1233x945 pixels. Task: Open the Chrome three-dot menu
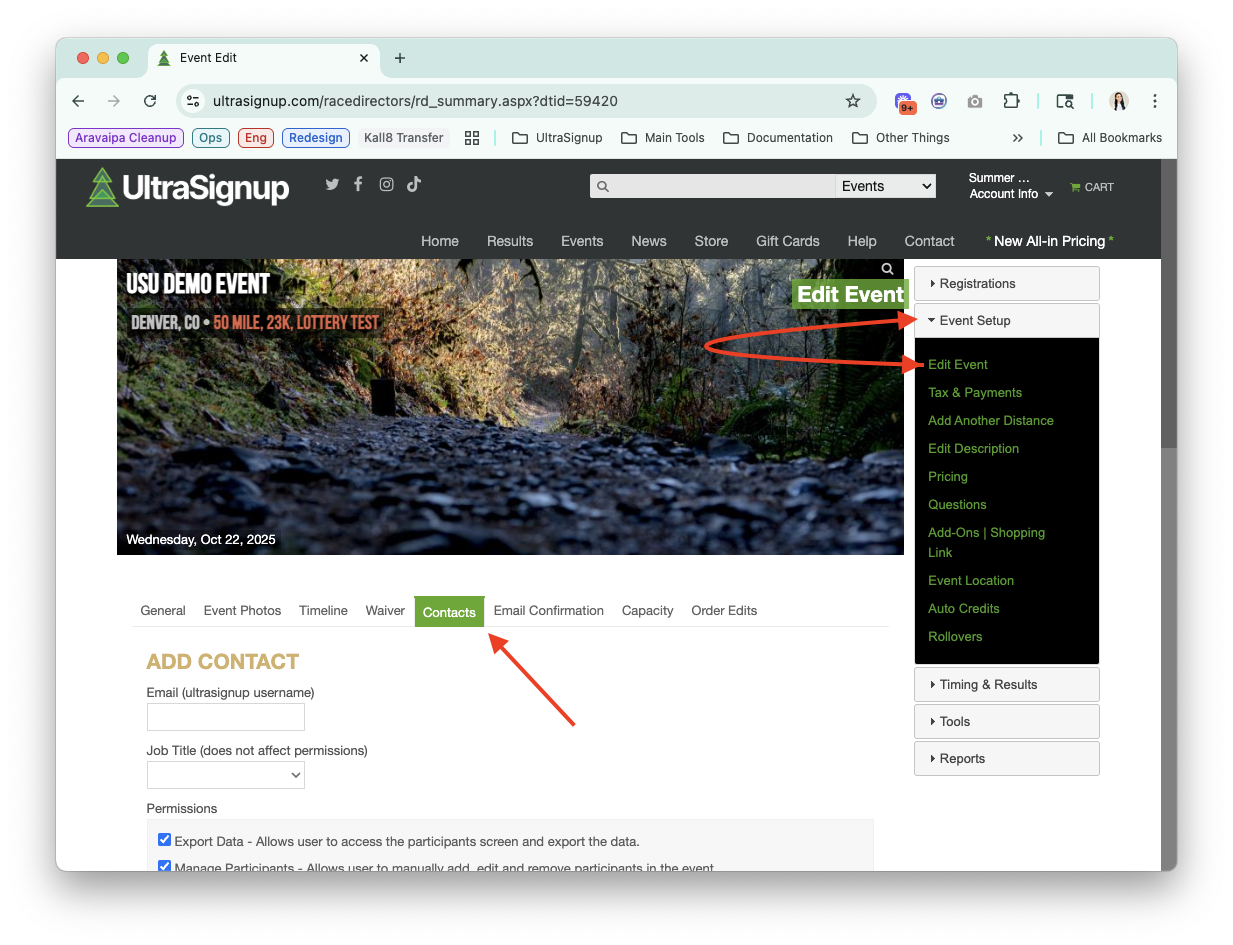click(1155, 101)
